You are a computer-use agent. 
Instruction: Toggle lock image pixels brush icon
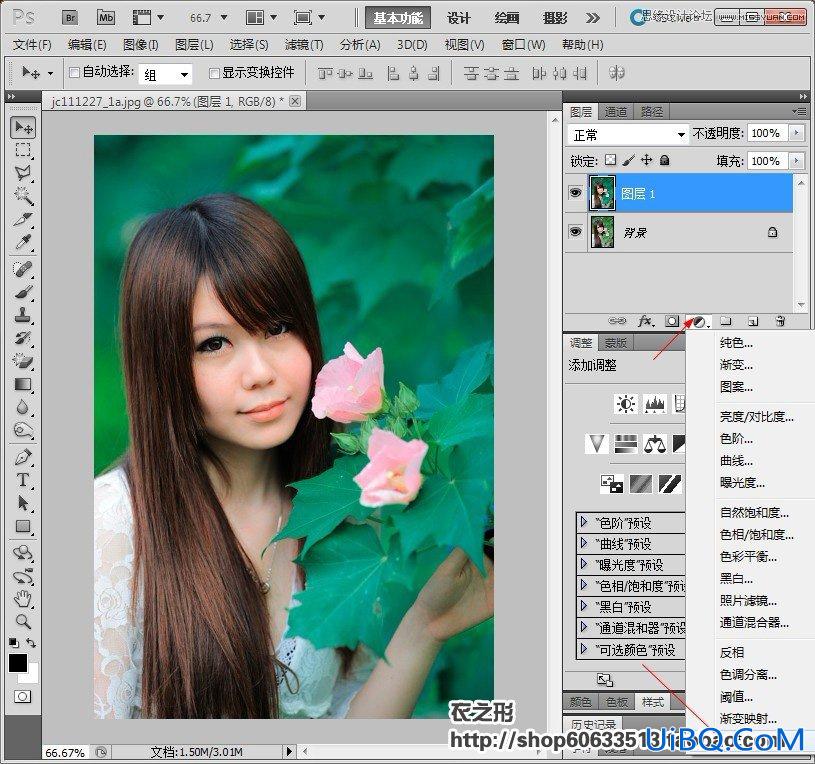tap(628, 160)
